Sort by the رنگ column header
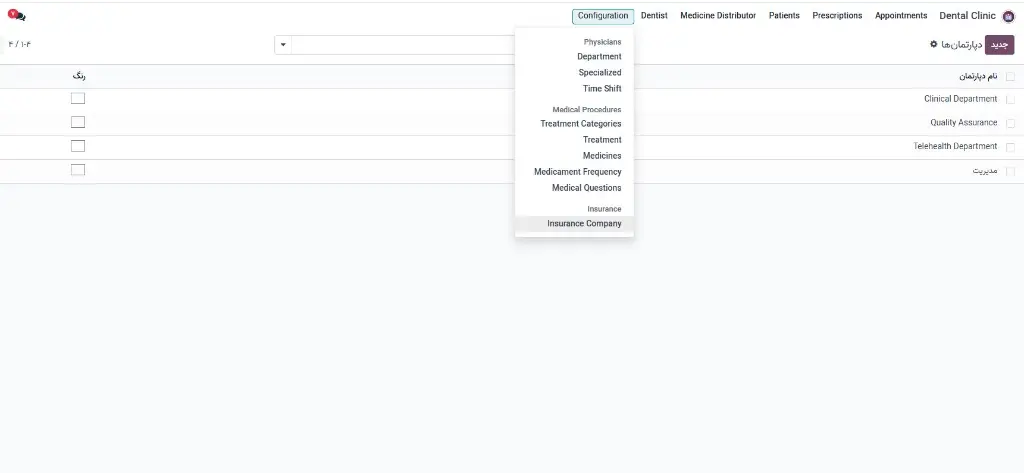Screen dimensions: 1024x473 click(x=79, y=76)
